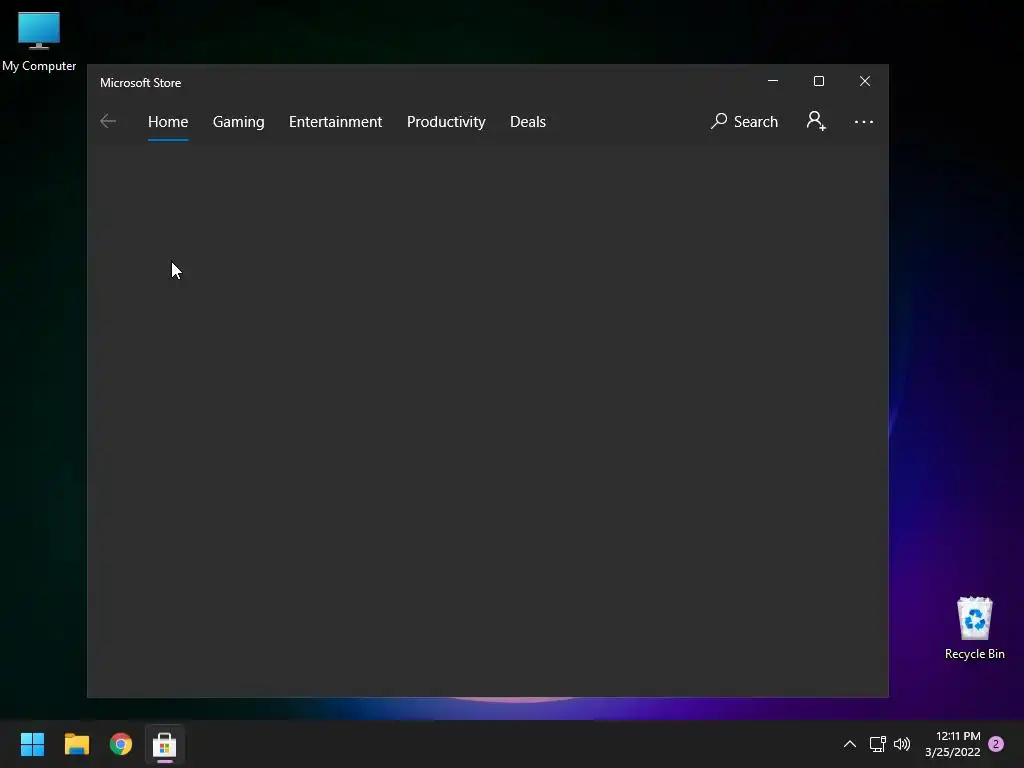
Task: Open network status tray icon
Action: [877, 744]
